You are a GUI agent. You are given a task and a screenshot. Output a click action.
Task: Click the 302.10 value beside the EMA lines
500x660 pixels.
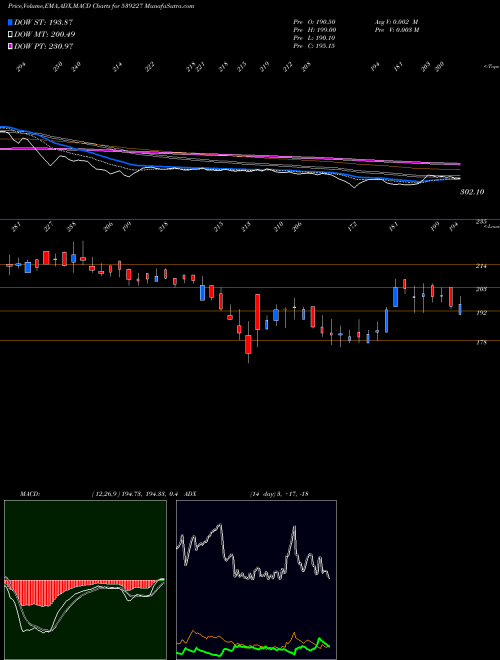(472, 192)
